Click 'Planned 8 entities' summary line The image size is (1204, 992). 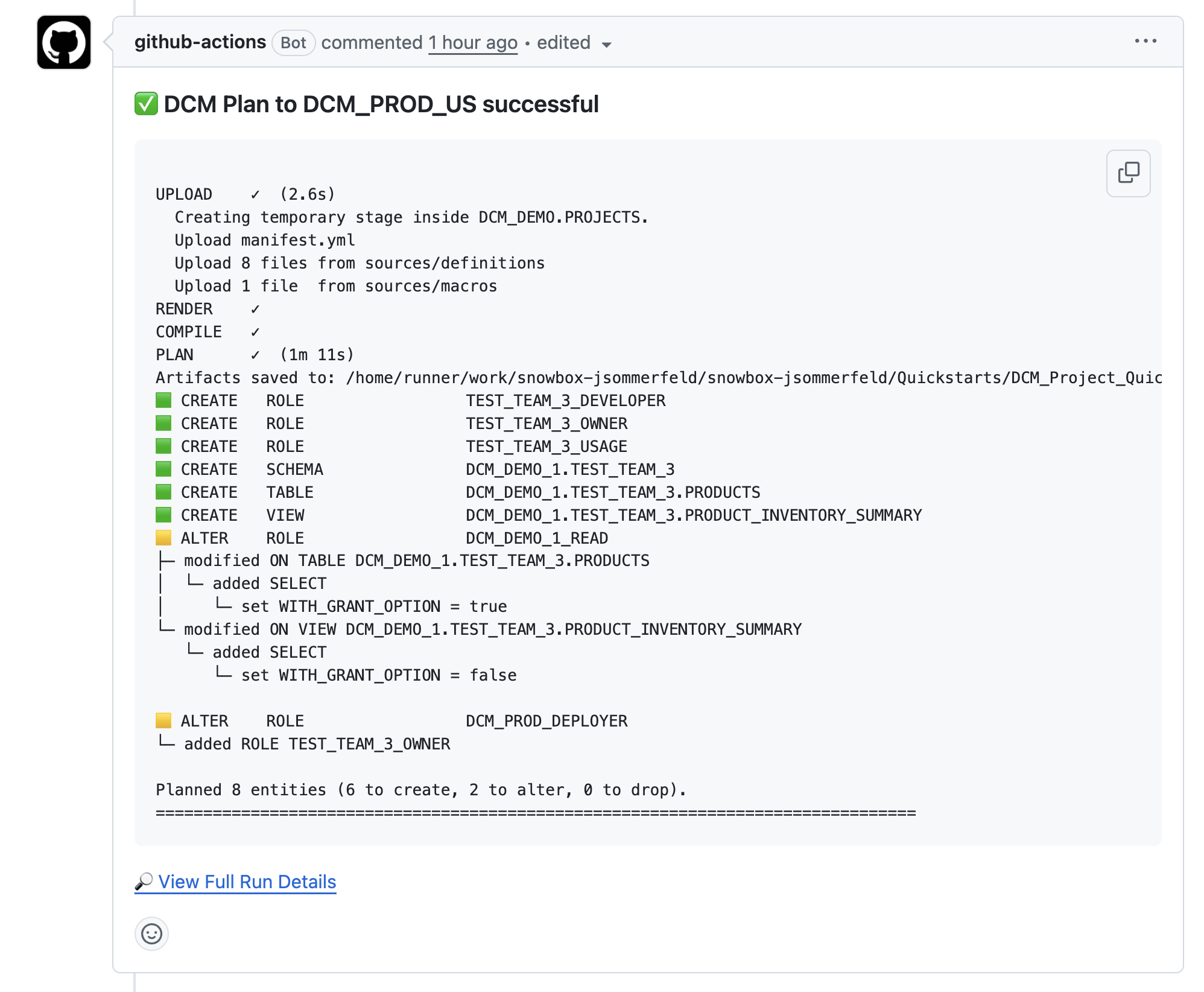pyautogui.click(x=421, y=790)
